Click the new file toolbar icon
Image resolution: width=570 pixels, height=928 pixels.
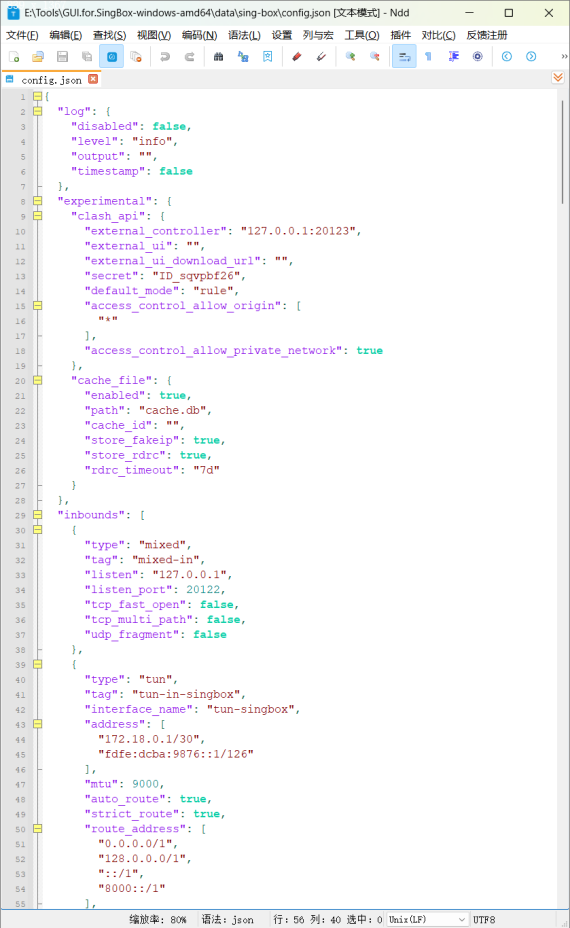point(14,57)
